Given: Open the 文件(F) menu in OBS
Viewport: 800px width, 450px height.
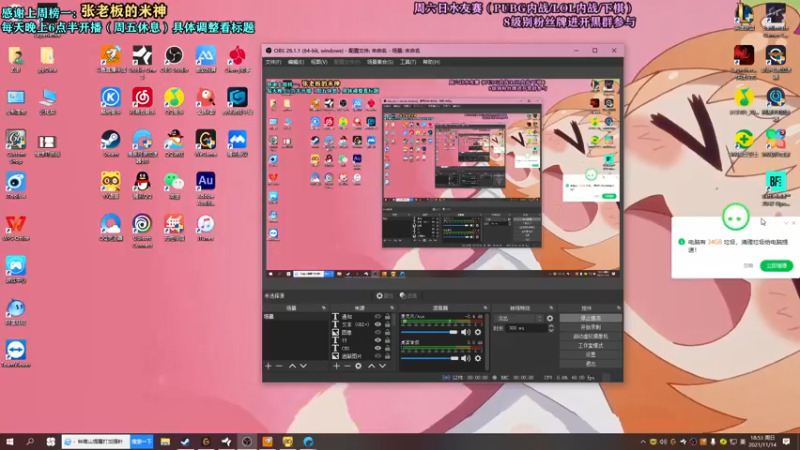Looking at the screenshot, I should pyautogui.click(x=273, y=62).
